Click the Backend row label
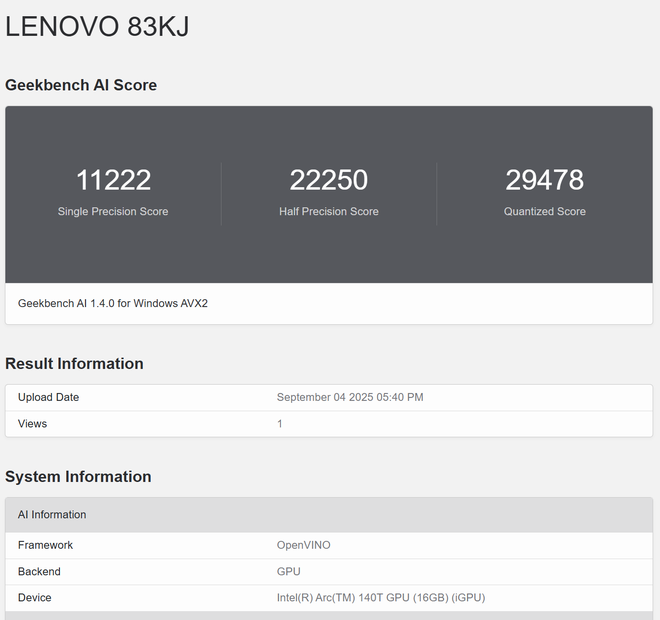This screenshot has height=620, width=660. pos(39,572)
